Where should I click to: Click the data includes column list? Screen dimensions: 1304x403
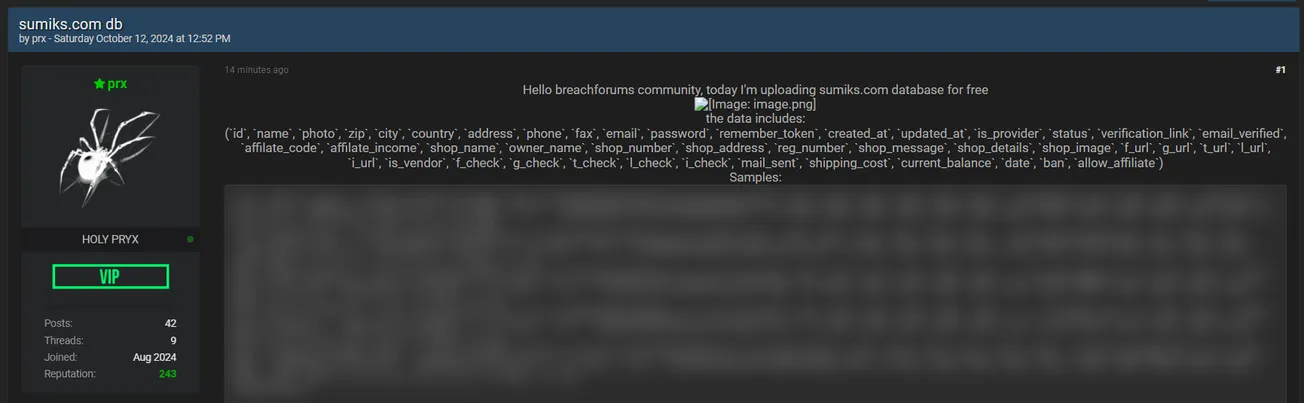755,148
